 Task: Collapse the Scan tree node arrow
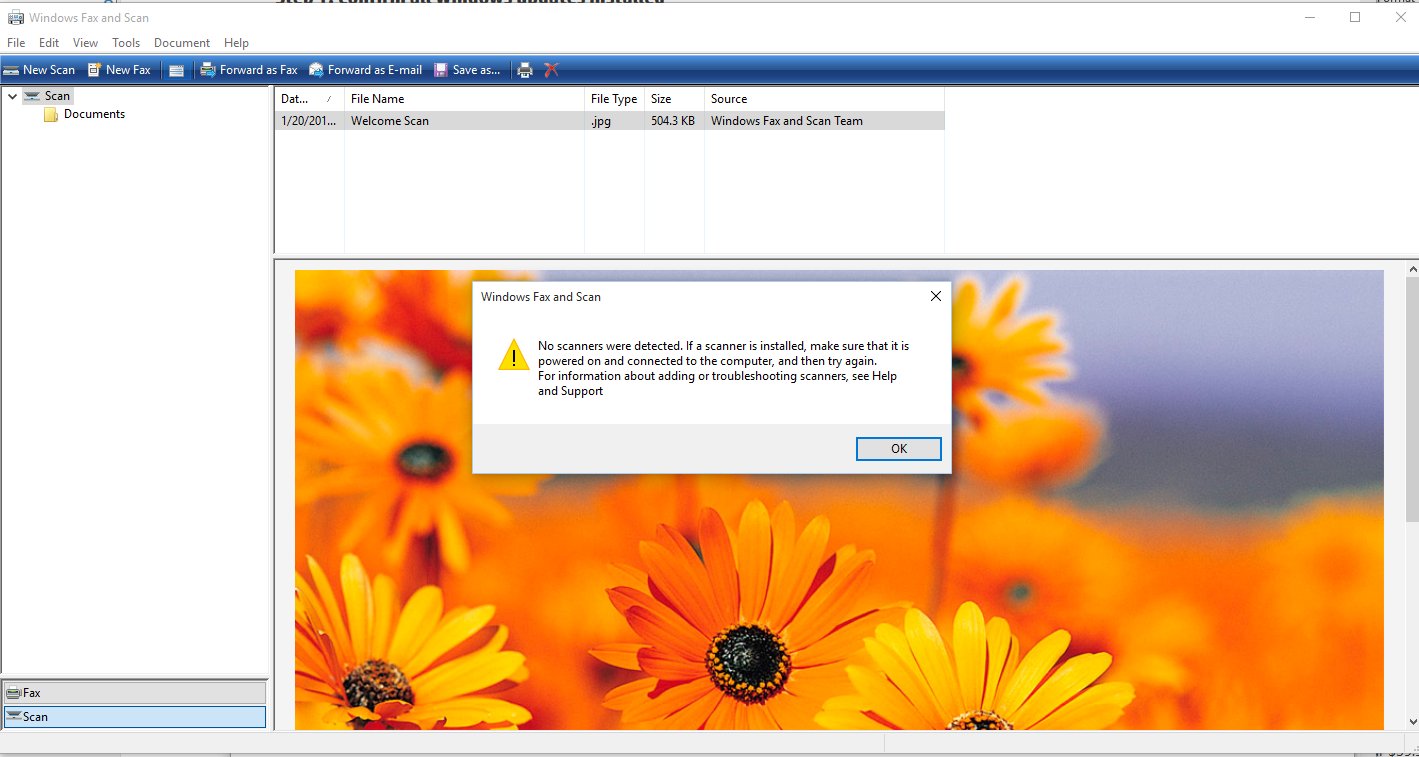coord(12,96)
